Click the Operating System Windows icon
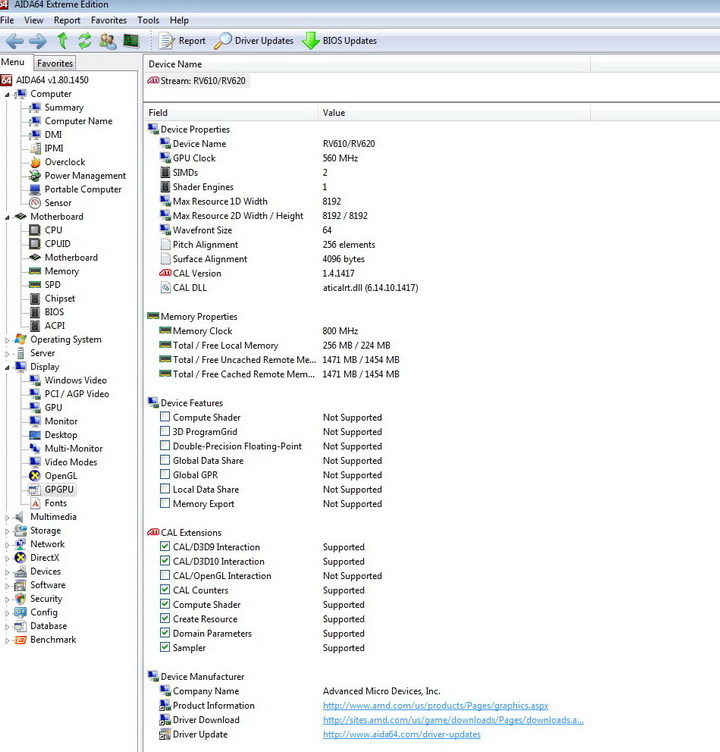720x752 pixels. pyautogui.click(x=20, y=339)
